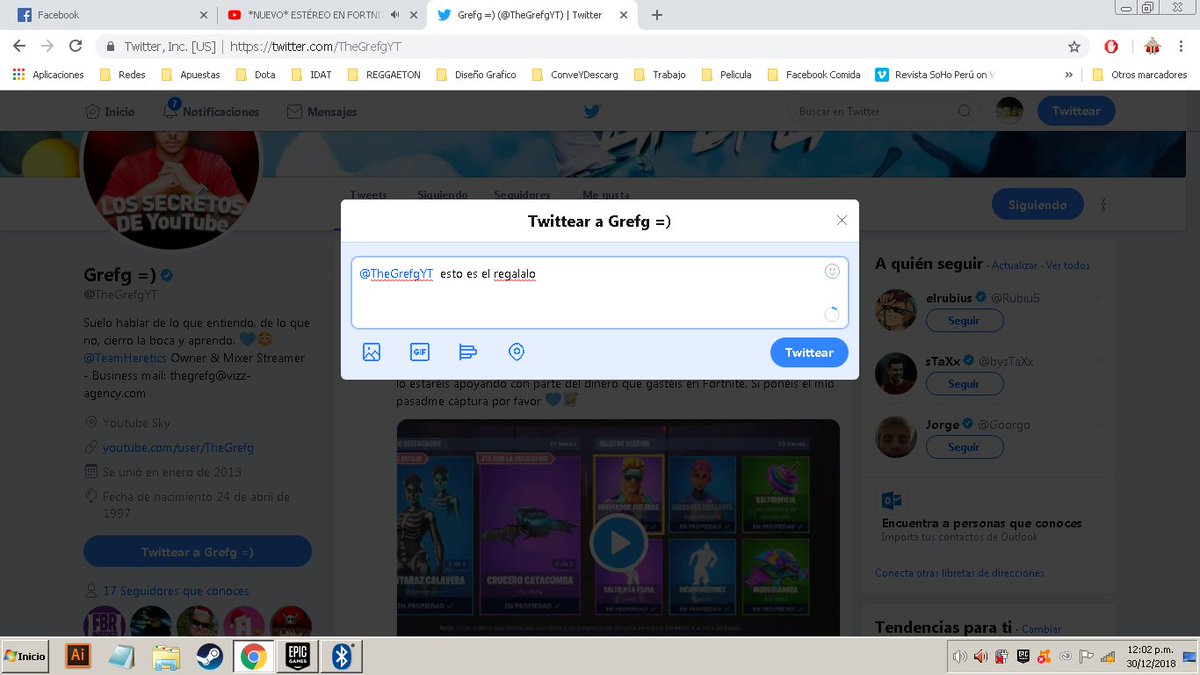Send the tweet with Twittear button

809,352
